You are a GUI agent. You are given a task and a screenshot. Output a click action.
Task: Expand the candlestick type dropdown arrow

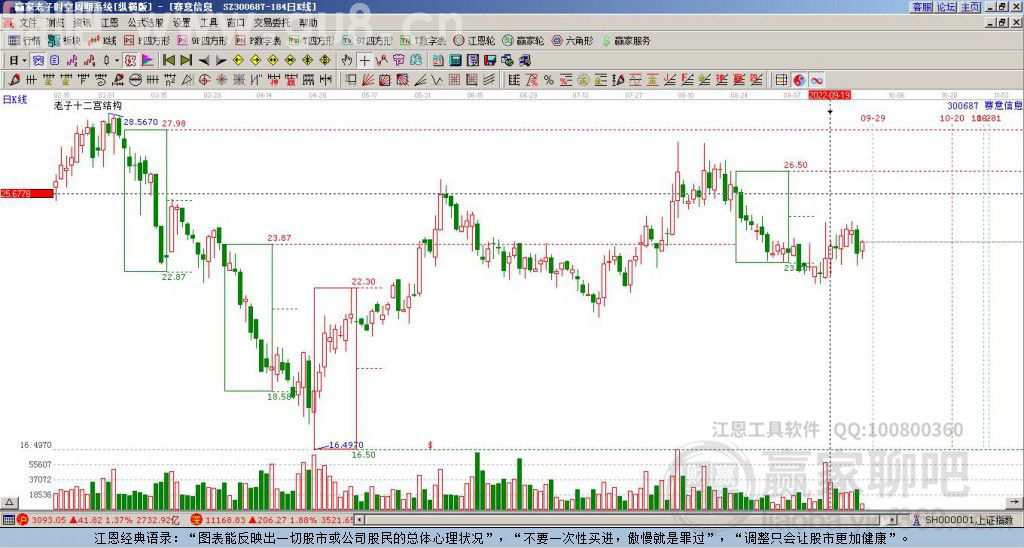click(117, 61)
